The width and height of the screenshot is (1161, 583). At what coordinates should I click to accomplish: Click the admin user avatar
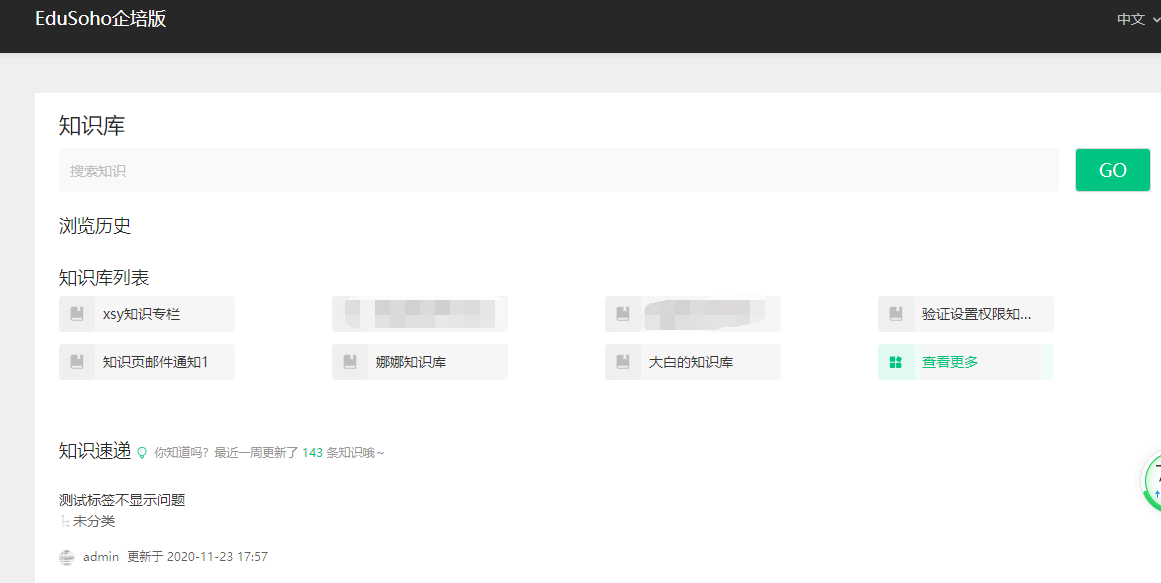click(67, 557)
